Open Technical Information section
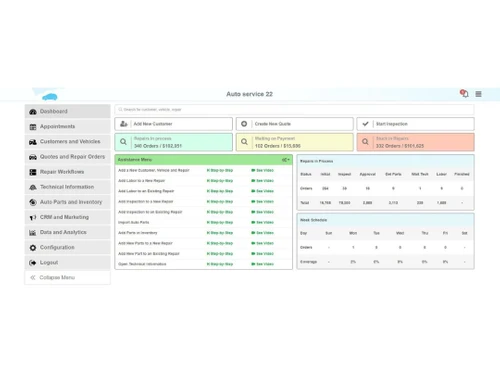This screenshot has height=375, width=500. (67, 187)
